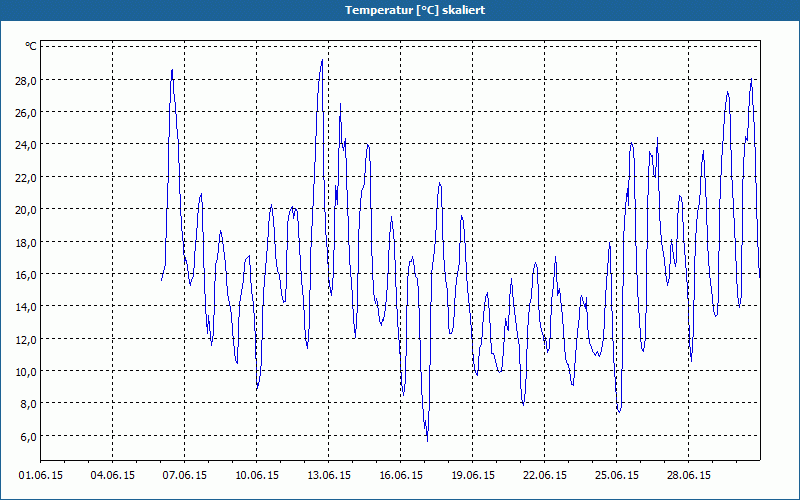Select the 14,0 y-axis label
Screen dimensions: 800x500
(x=26, y=307)
